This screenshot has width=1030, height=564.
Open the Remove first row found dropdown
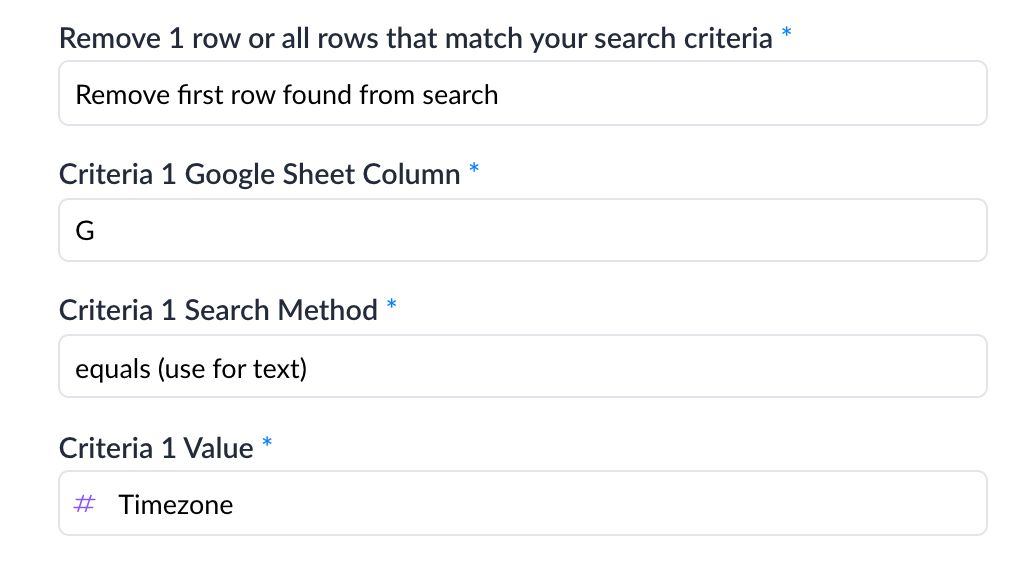tap(522, 94)
